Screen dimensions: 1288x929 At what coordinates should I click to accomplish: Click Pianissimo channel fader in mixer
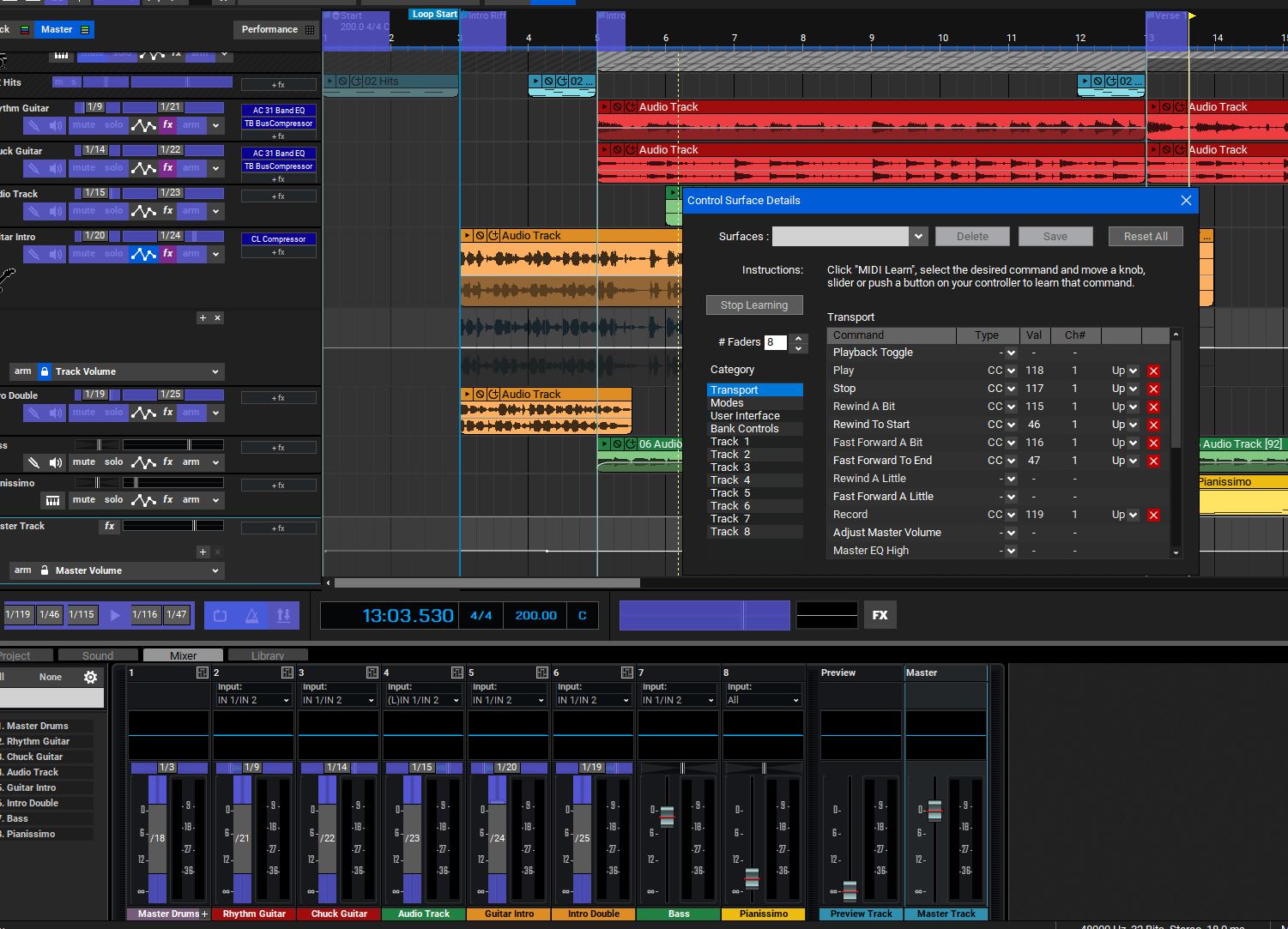(x=752, y=878)
